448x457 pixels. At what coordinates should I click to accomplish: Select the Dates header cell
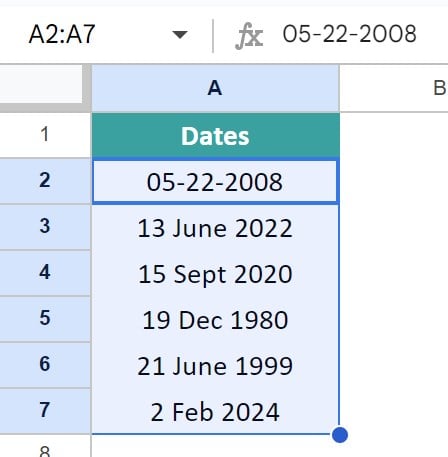pyautogui.click(x=215, y=135)
